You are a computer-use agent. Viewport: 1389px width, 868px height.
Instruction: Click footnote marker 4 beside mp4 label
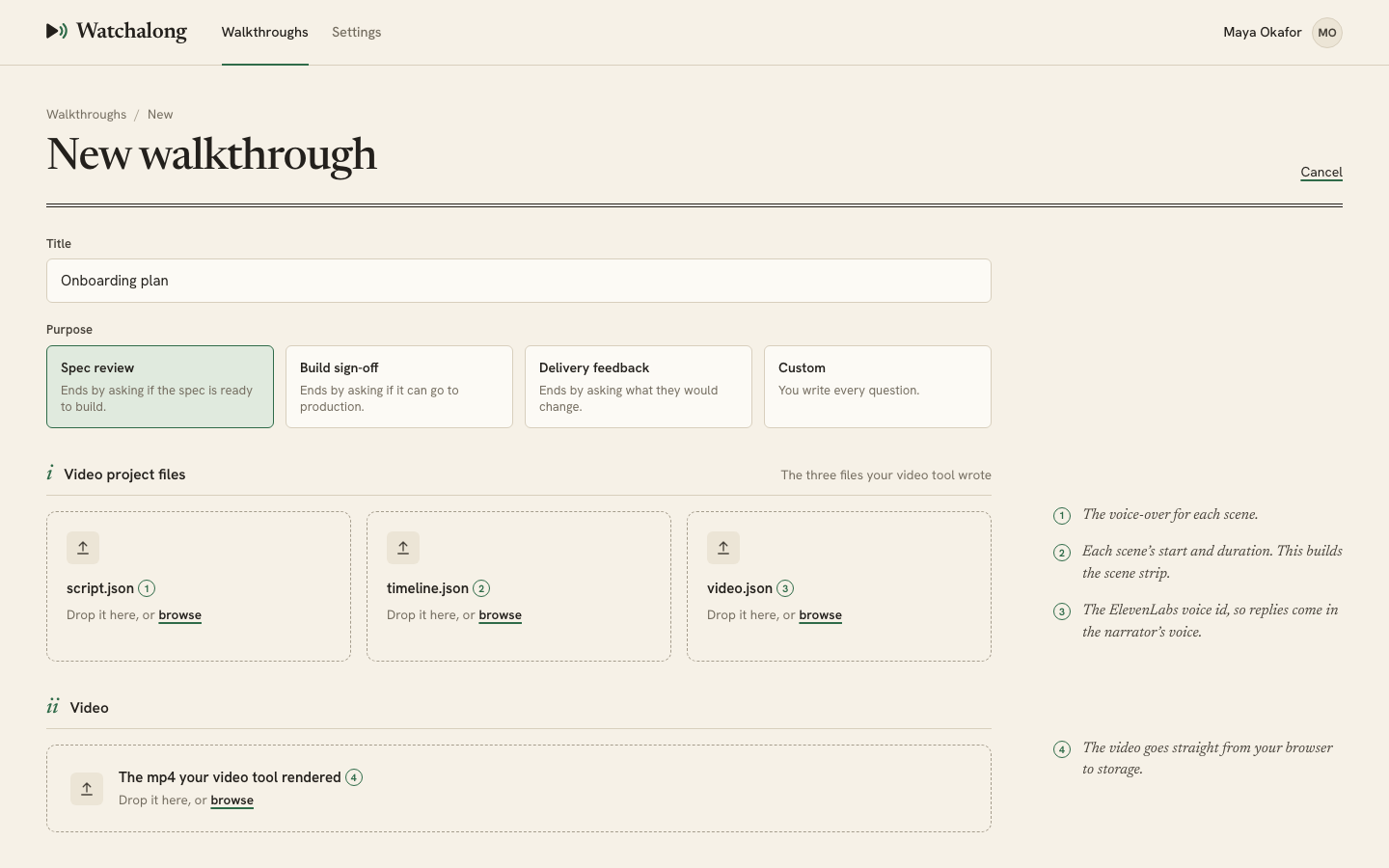tap(354, 777)
